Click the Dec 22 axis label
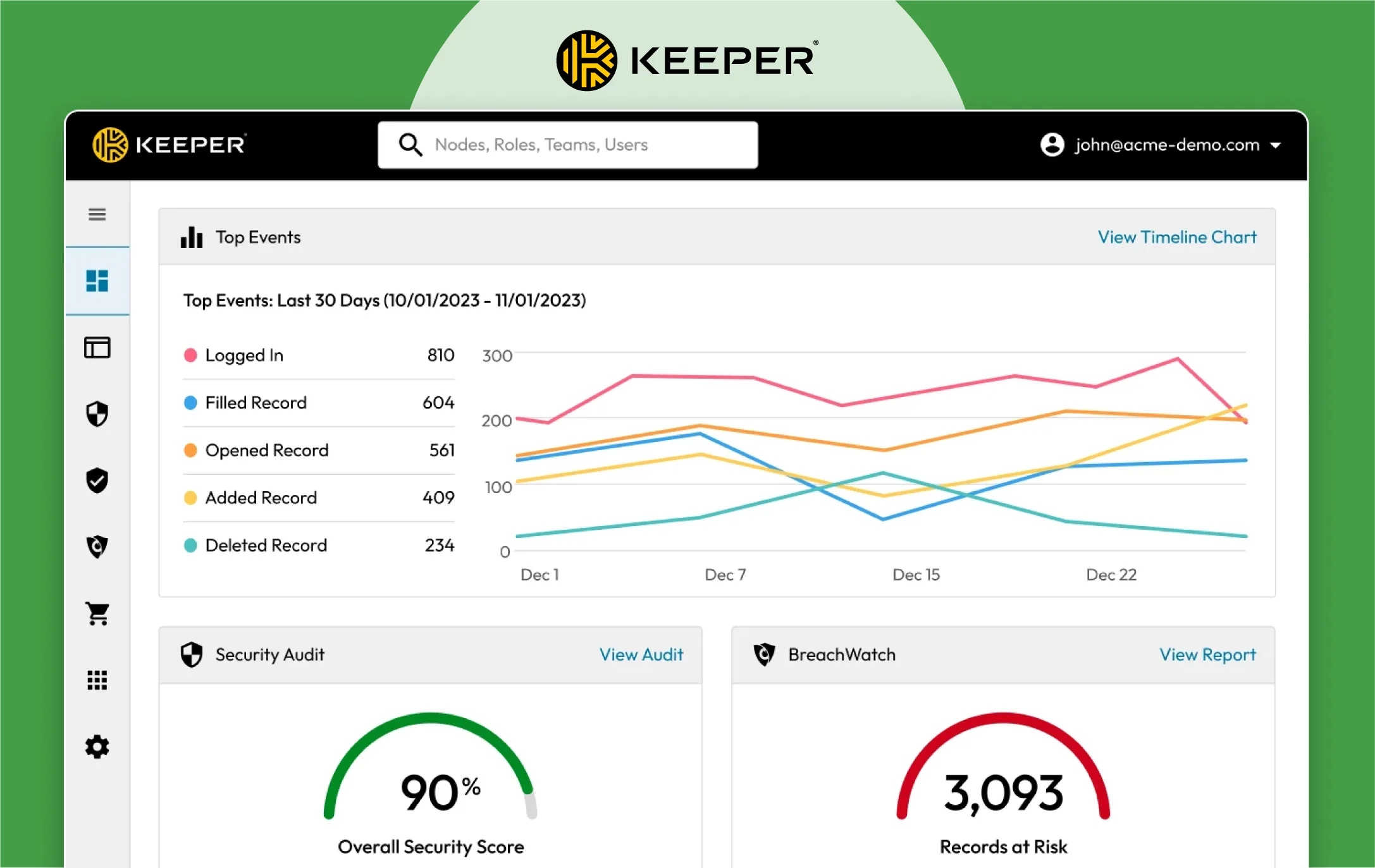The width and height of the screenshot is (1375, 868). 1111,575
